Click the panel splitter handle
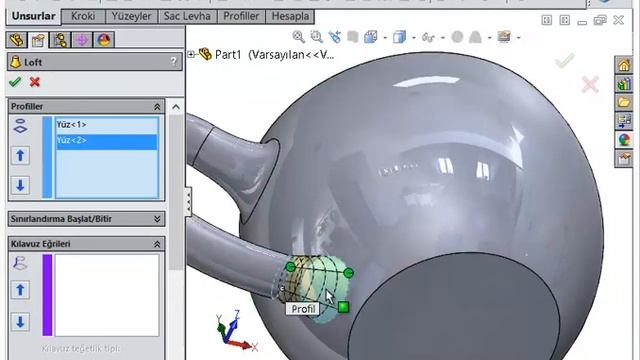The width and height of the screenshot is (640, 360). click(x=188, y=202)
